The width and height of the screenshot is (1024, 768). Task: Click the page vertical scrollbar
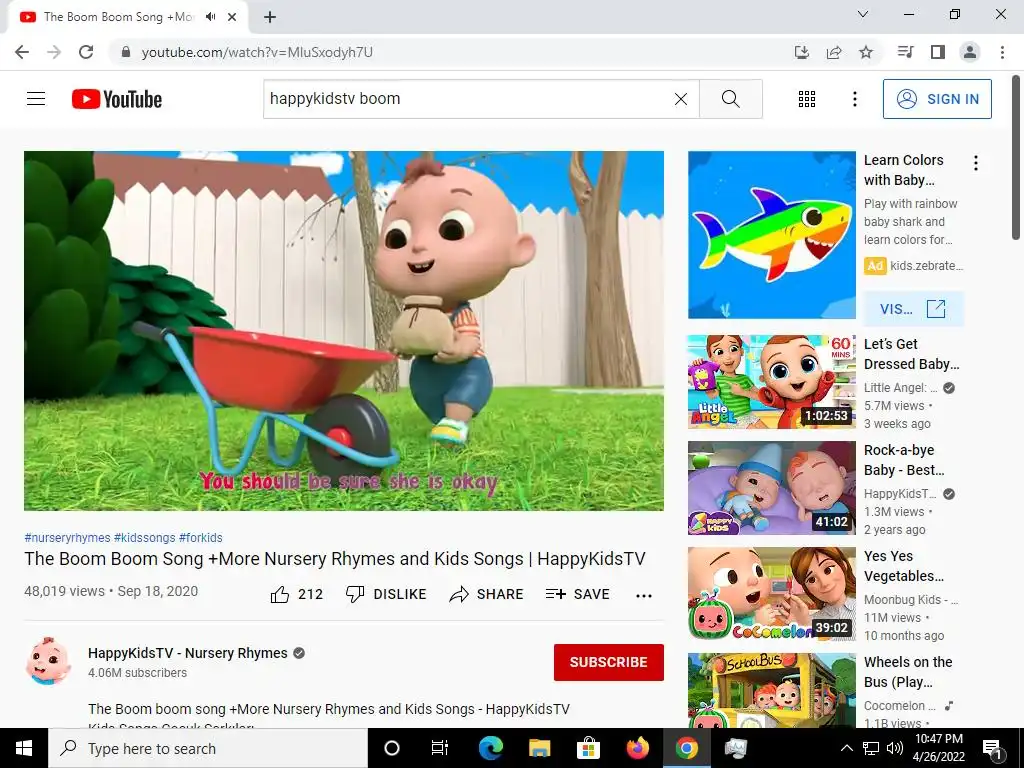1016,159
